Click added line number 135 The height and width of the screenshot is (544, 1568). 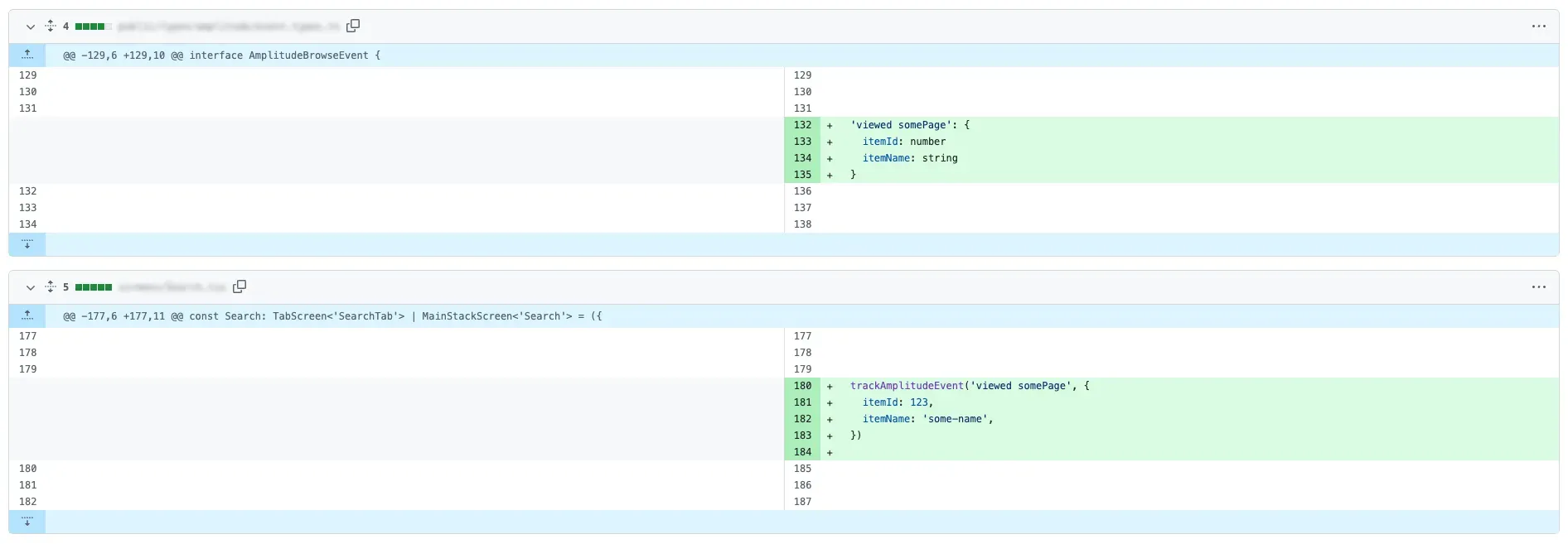pos(802,175)
